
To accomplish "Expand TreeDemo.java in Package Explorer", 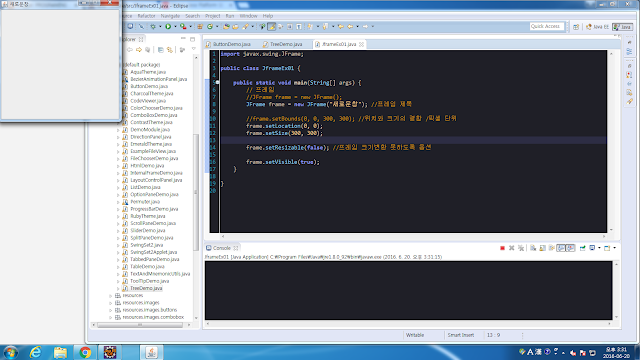I will click(x=119, y=288).
